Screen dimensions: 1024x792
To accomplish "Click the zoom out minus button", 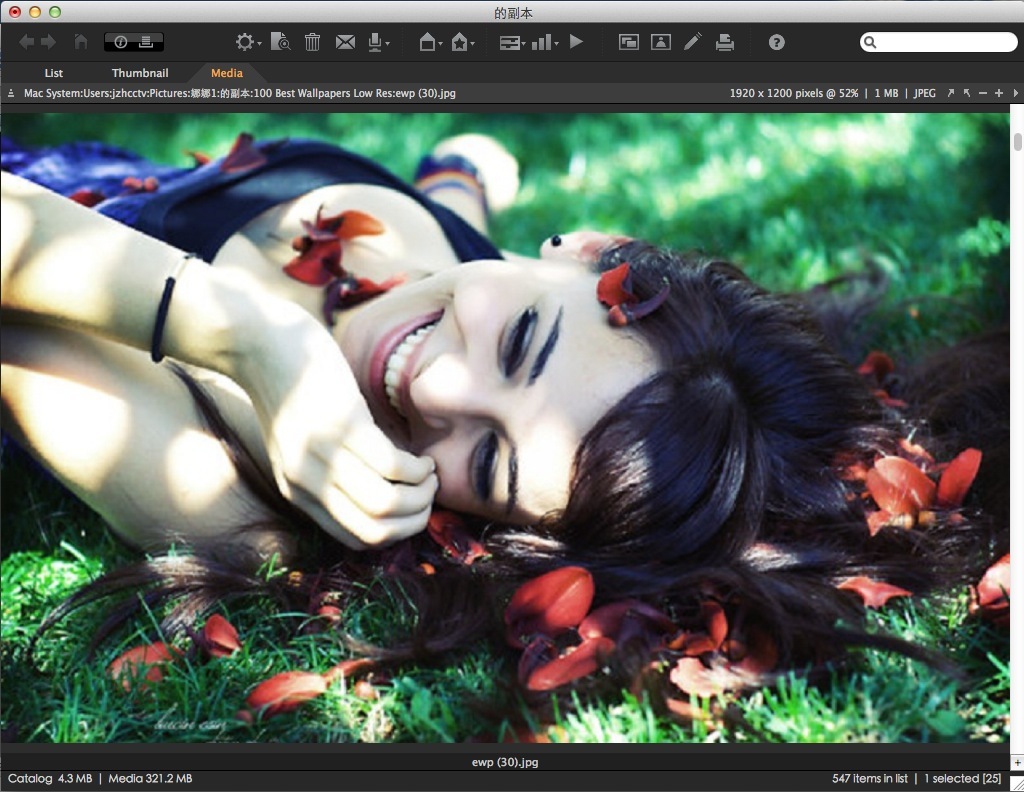I will pyautogui.click(x=983, y=93).
